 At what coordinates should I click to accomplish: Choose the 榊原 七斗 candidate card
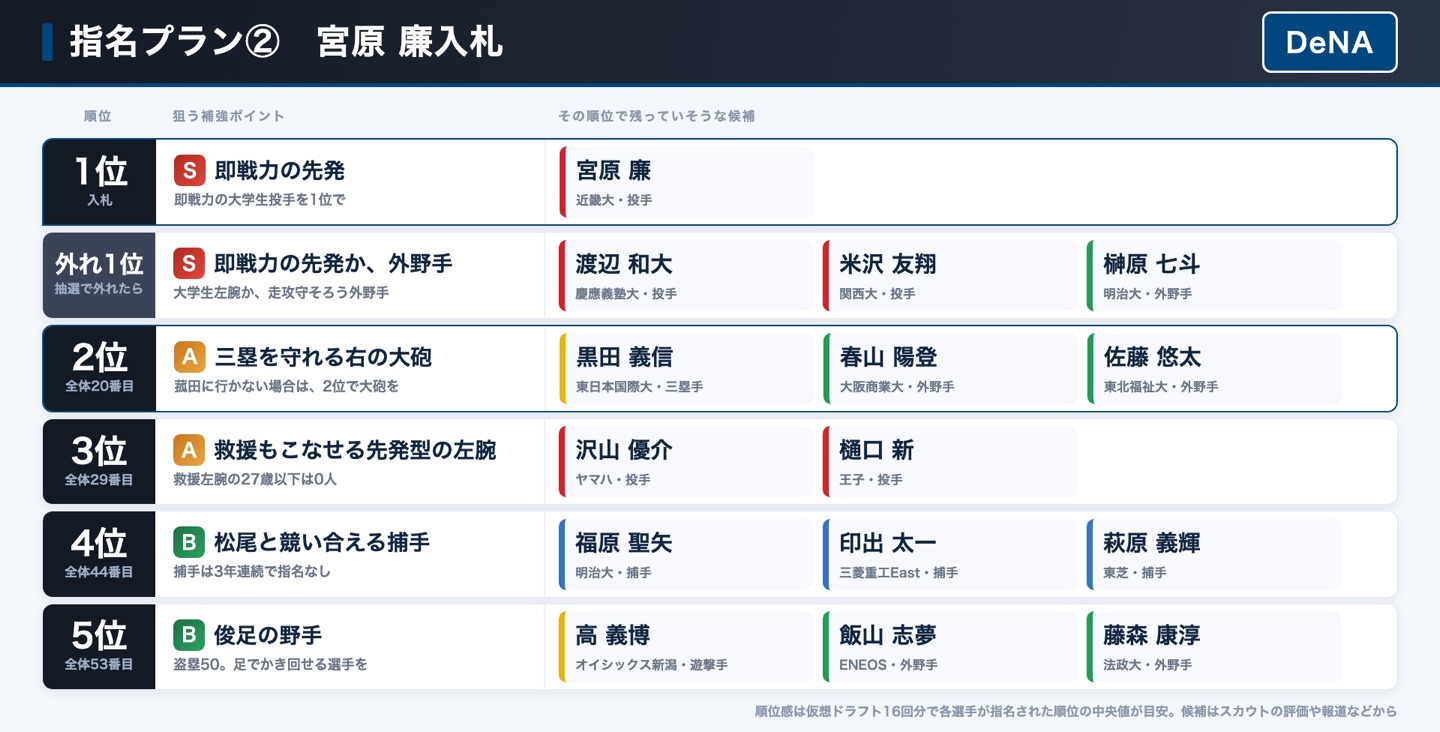(x=1214, y=275)
